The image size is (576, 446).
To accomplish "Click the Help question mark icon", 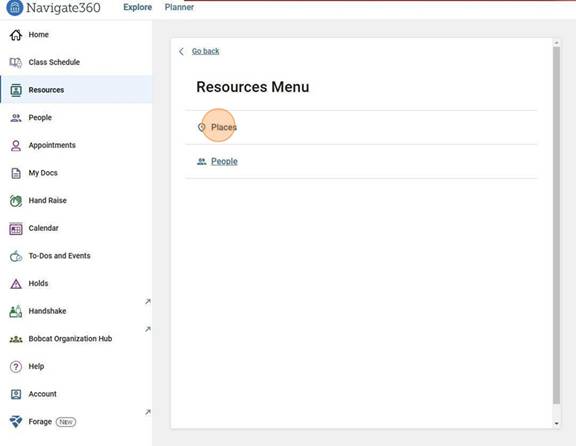I will pyautogui.click(x=16, y=367).
